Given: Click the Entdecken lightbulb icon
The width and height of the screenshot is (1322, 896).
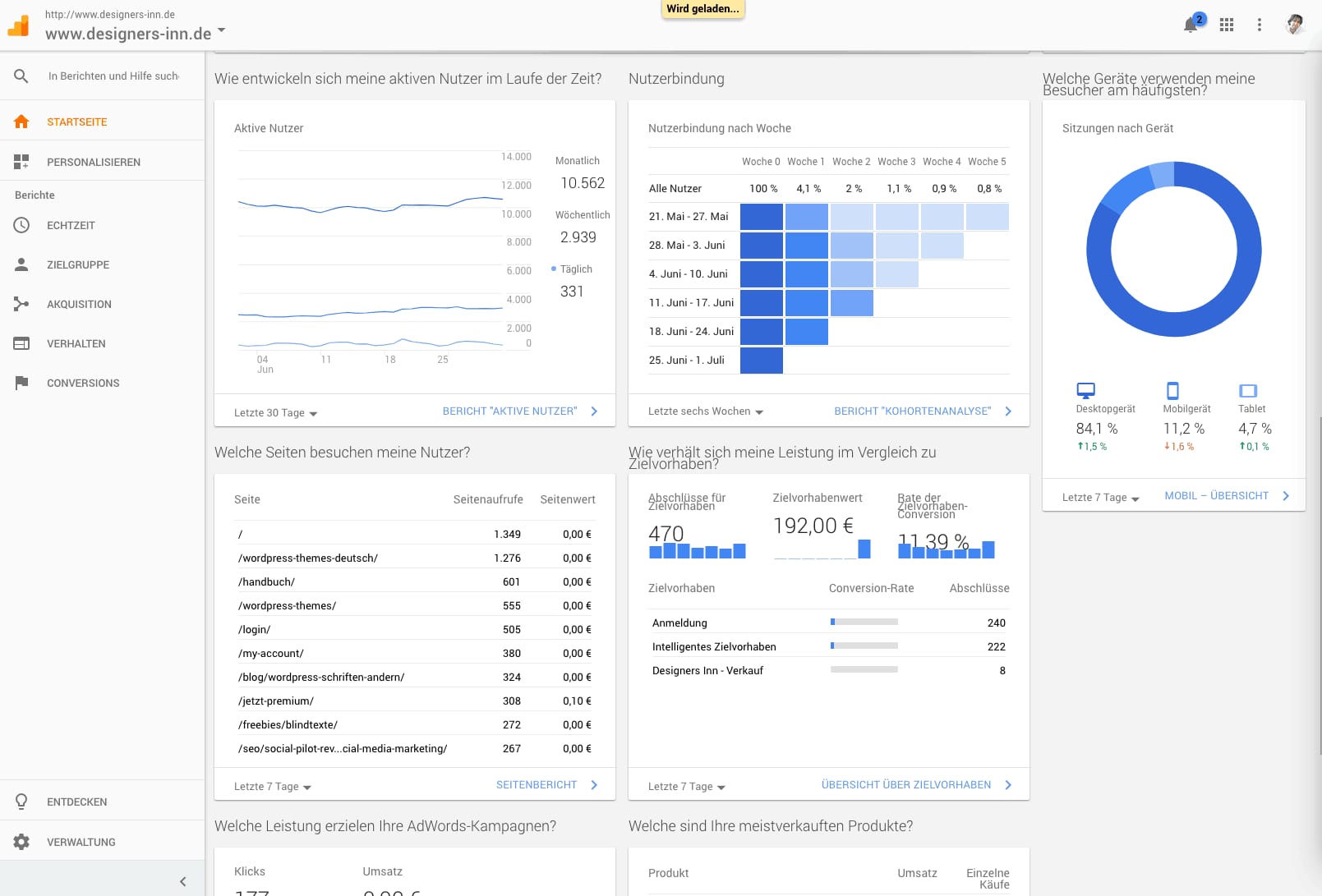Looking at the screenshot, I should coord(21,802).
